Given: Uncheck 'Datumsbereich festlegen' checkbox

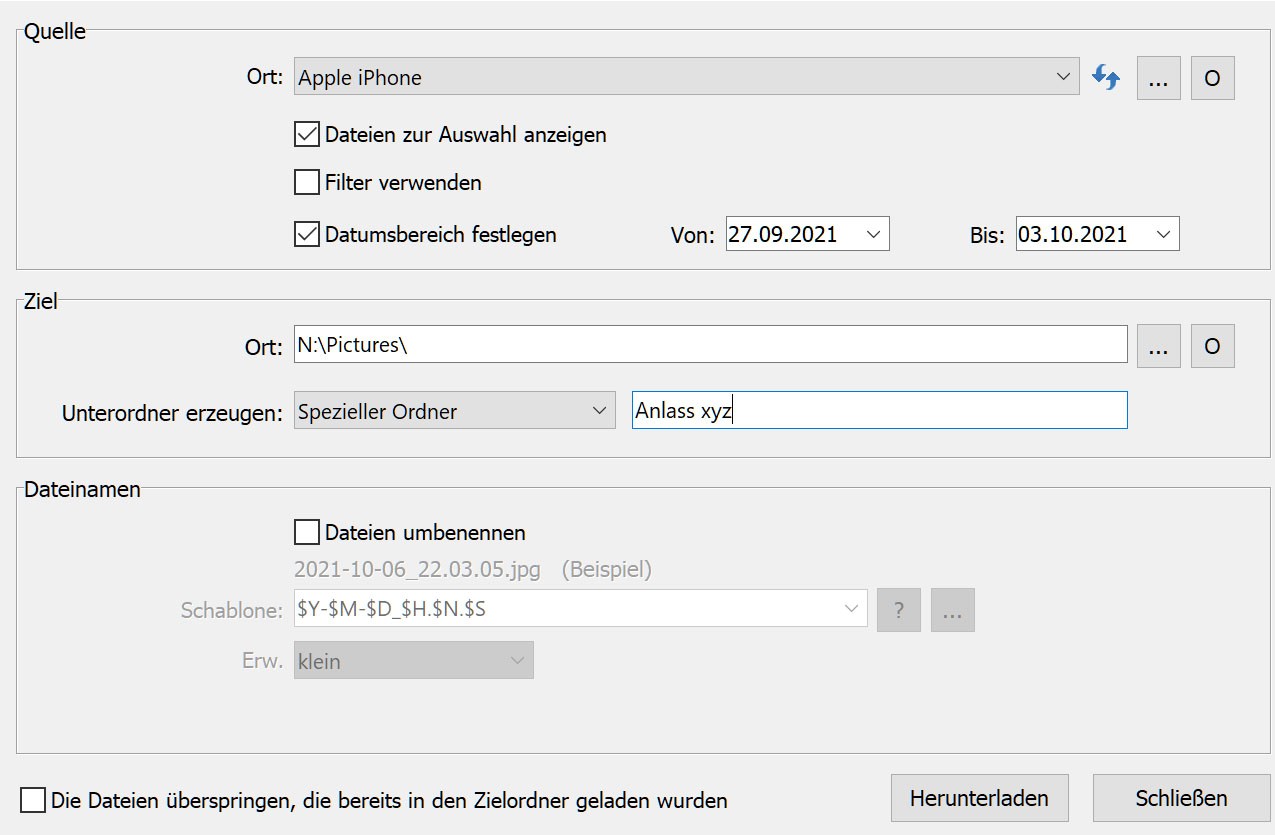Looking at the screenshot, I should coord(306,235).
